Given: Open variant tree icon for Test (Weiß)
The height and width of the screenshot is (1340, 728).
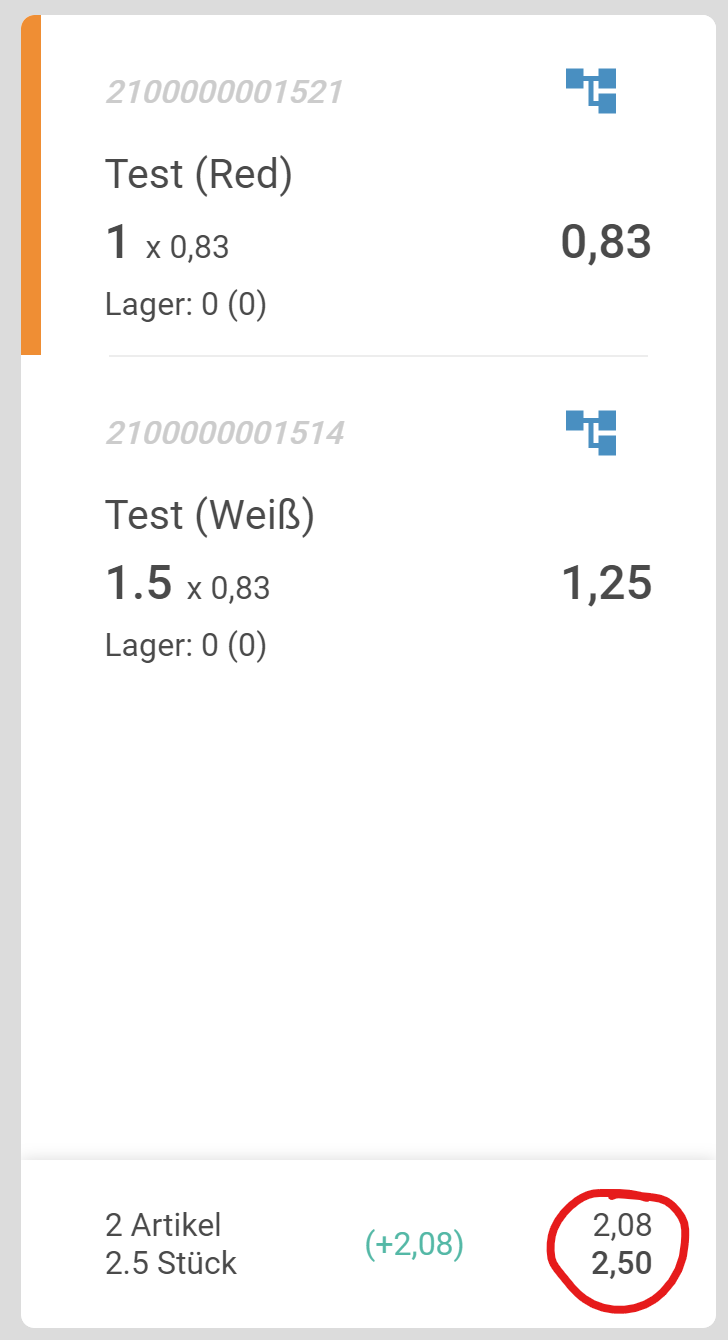Looking at the screenshot, I should [591, 432].
